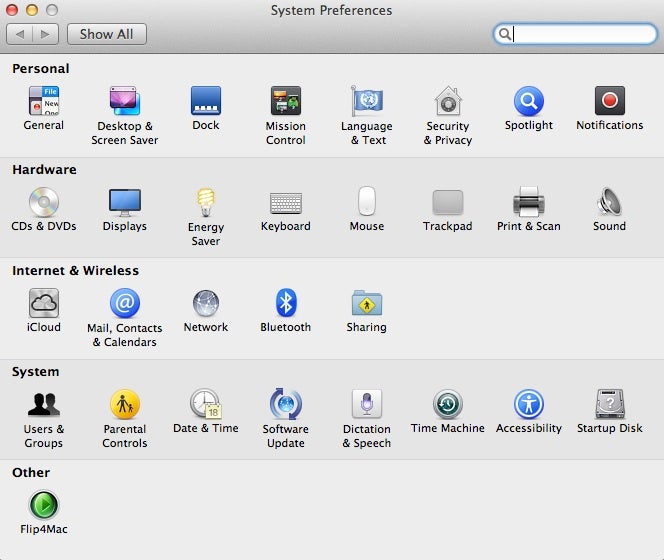Screen dimensions: 664x560
Task: Click the Print & Scan icon
Action: 528,203
